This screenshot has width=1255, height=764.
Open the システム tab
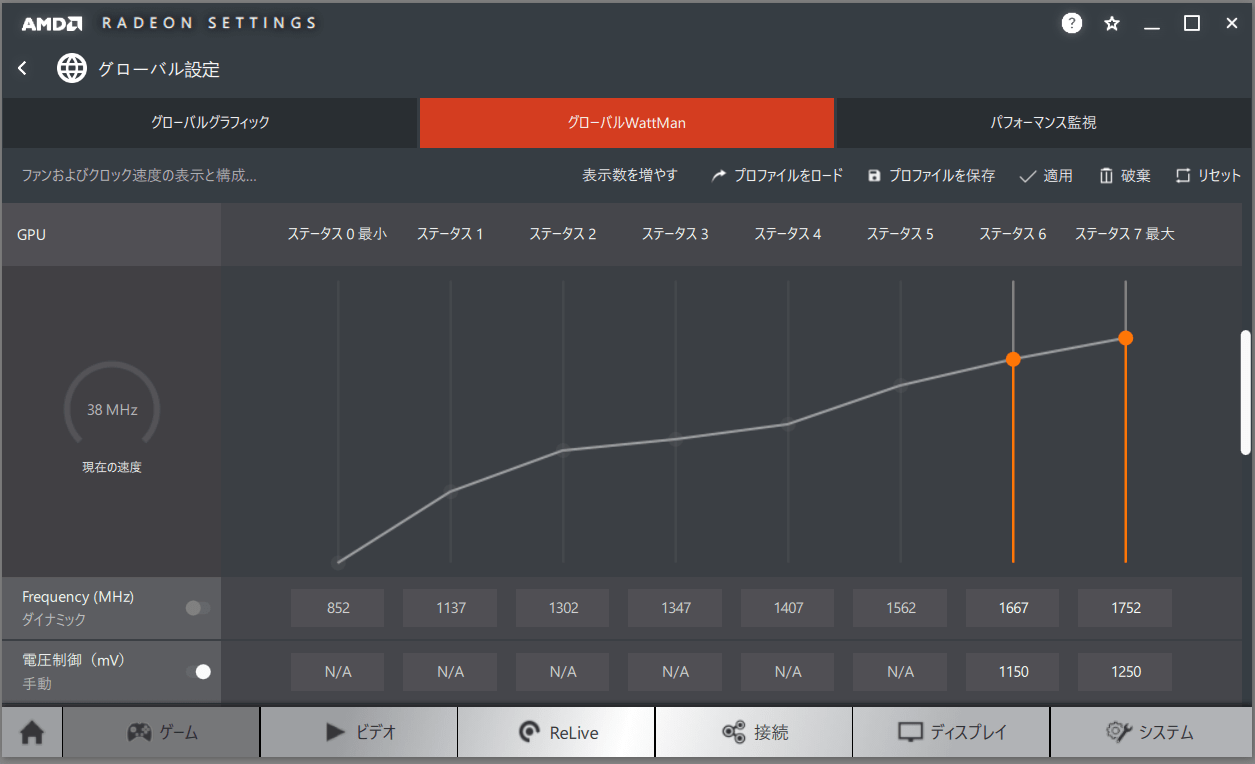(x=1149, y=732)
